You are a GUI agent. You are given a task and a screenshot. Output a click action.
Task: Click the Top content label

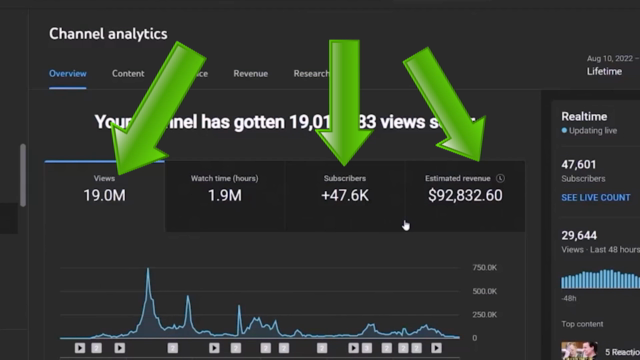pos(582,324)
